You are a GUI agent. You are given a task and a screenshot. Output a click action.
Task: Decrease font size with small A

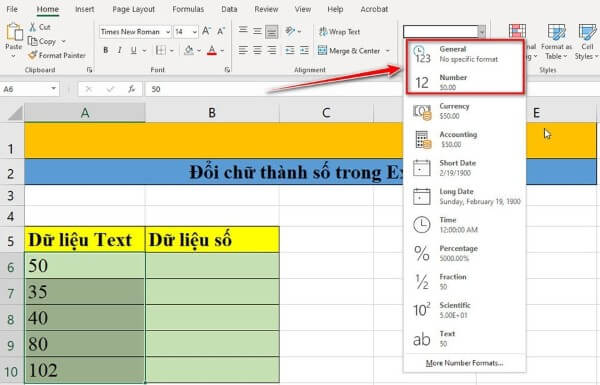click(x=221, y=31)
